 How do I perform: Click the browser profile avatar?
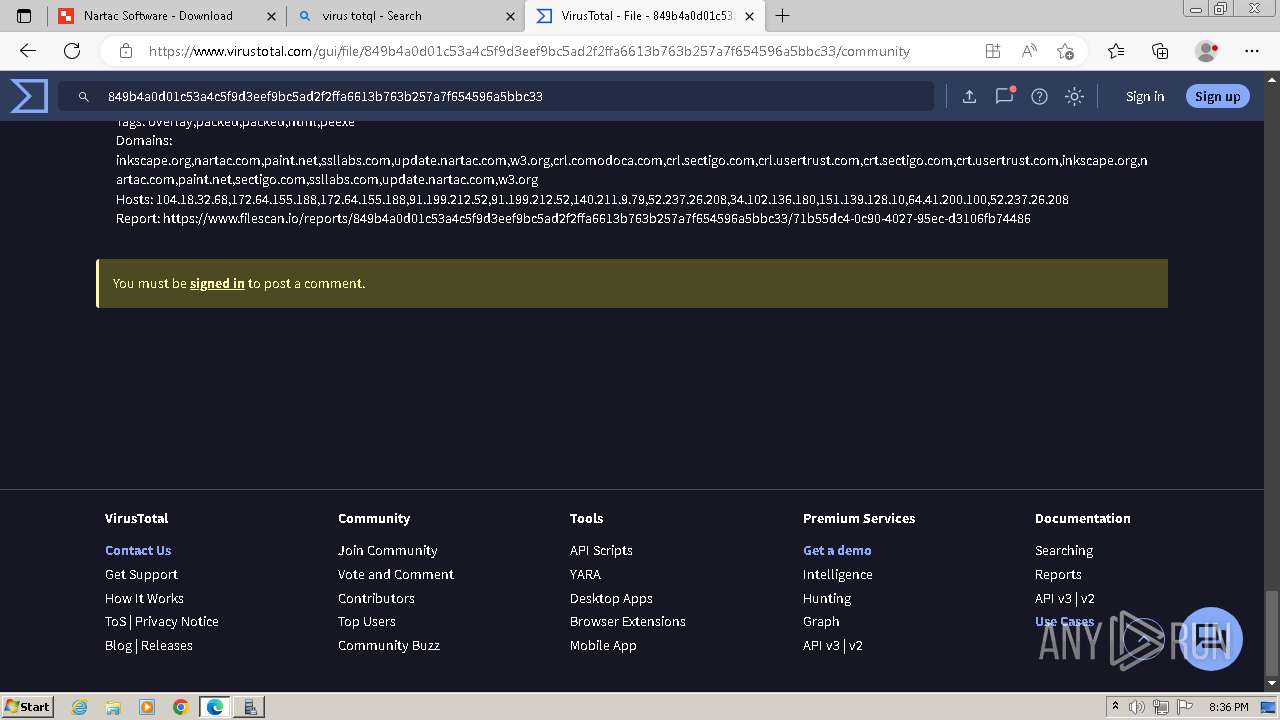coord(1207,51)
